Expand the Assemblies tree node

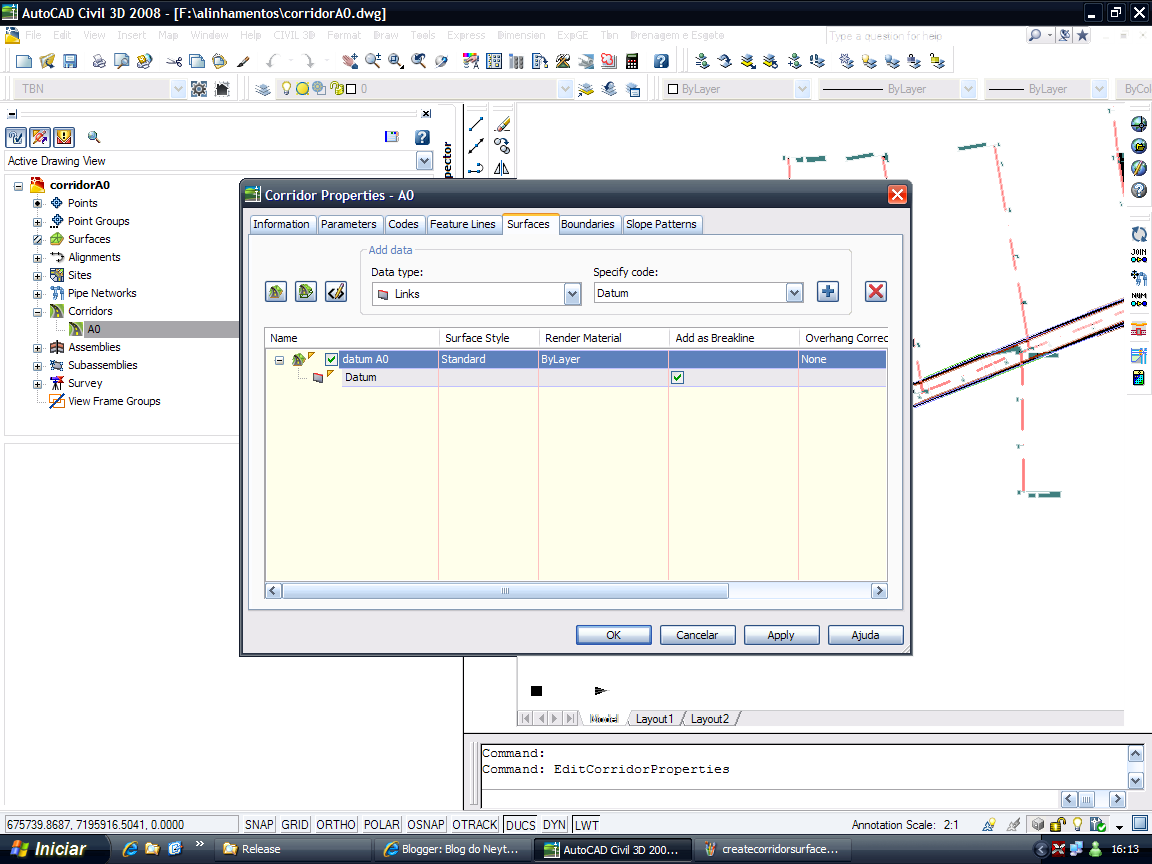coord(37,348)
